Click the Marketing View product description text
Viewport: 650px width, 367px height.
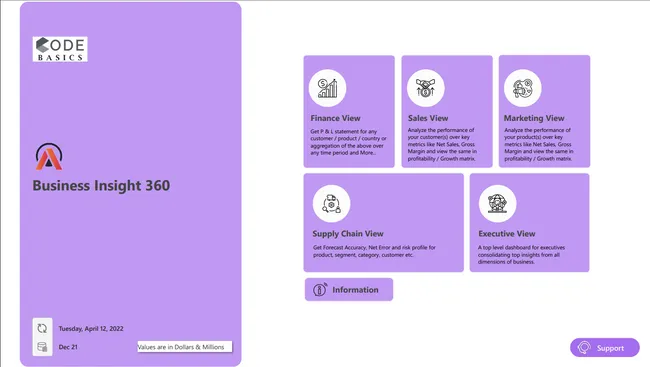tap(538, 144)
